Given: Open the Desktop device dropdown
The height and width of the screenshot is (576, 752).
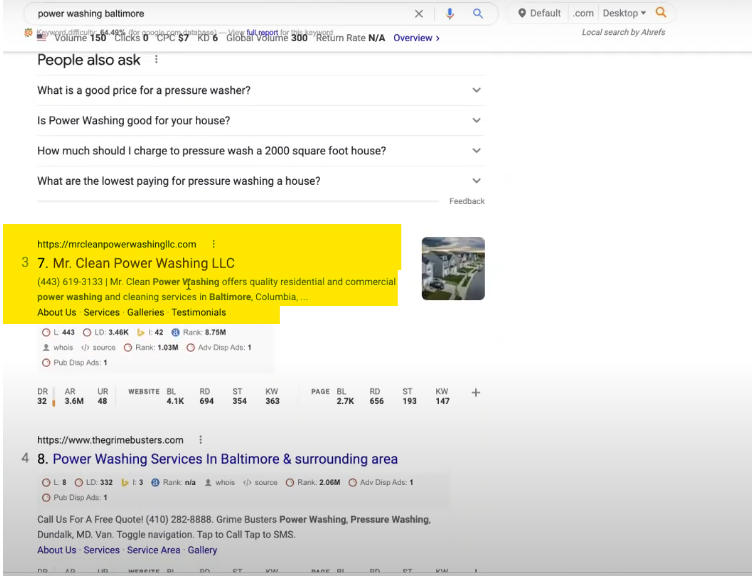Looking at the screenshot, I should 624,13.
